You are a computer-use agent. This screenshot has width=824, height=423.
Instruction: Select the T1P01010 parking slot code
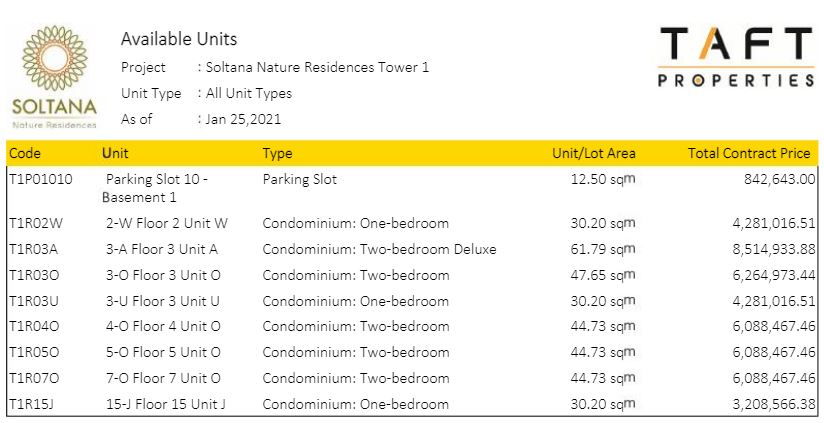41,180
